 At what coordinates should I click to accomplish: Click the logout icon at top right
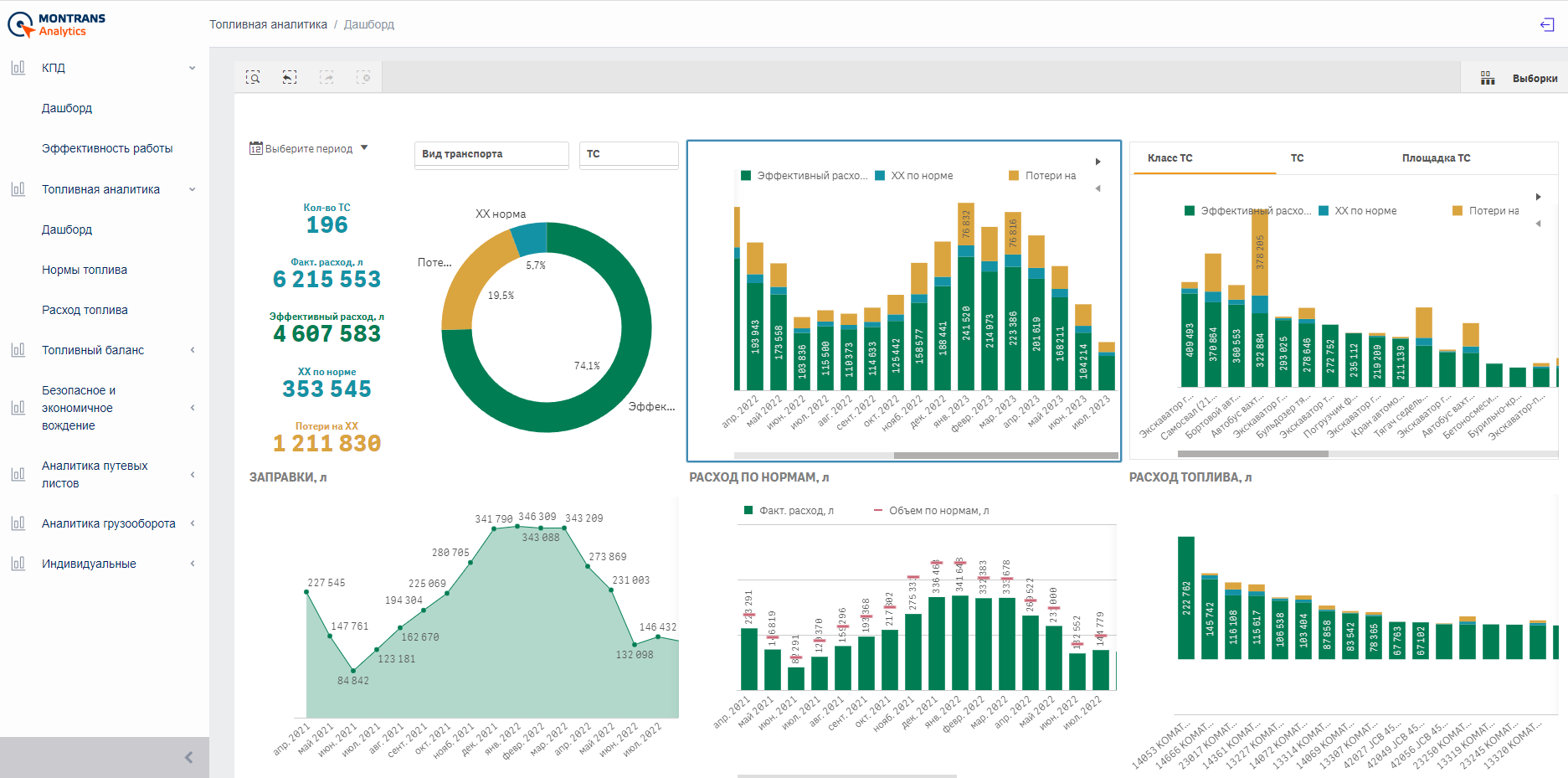click(x=1547, y=24)
